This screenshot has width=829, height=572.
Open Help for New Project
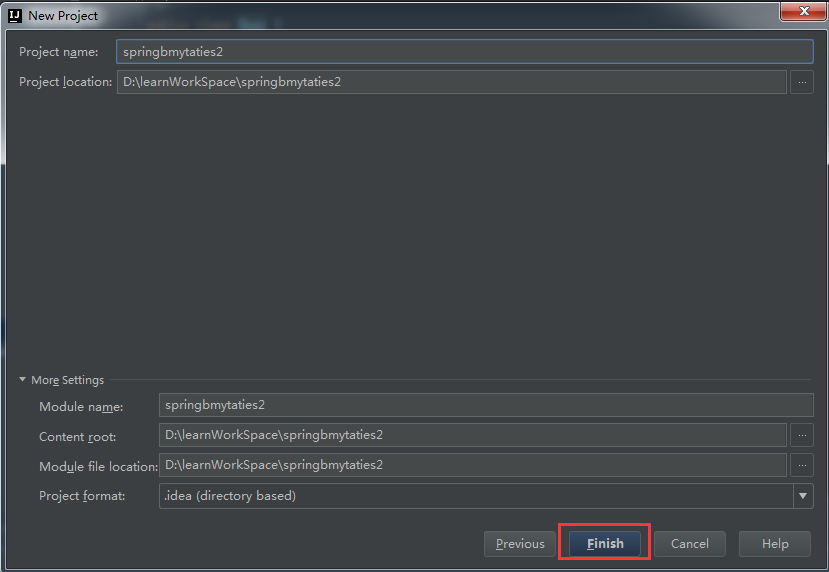(x=775, y=544)
